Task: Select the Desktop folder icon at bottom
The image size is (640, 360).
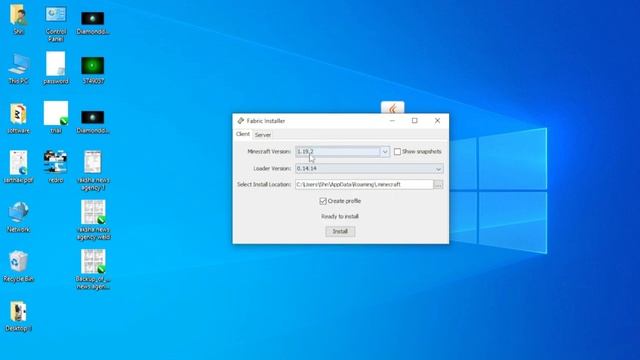Action: [x=18, y=316]
